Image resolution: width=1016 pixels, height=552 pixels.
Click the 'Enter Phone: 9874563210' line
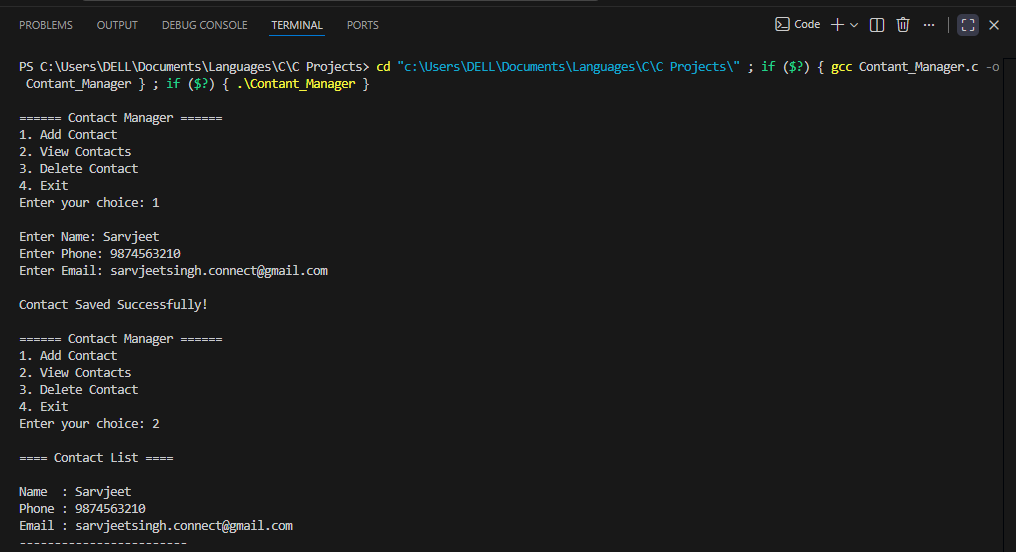tap(100, 253)
